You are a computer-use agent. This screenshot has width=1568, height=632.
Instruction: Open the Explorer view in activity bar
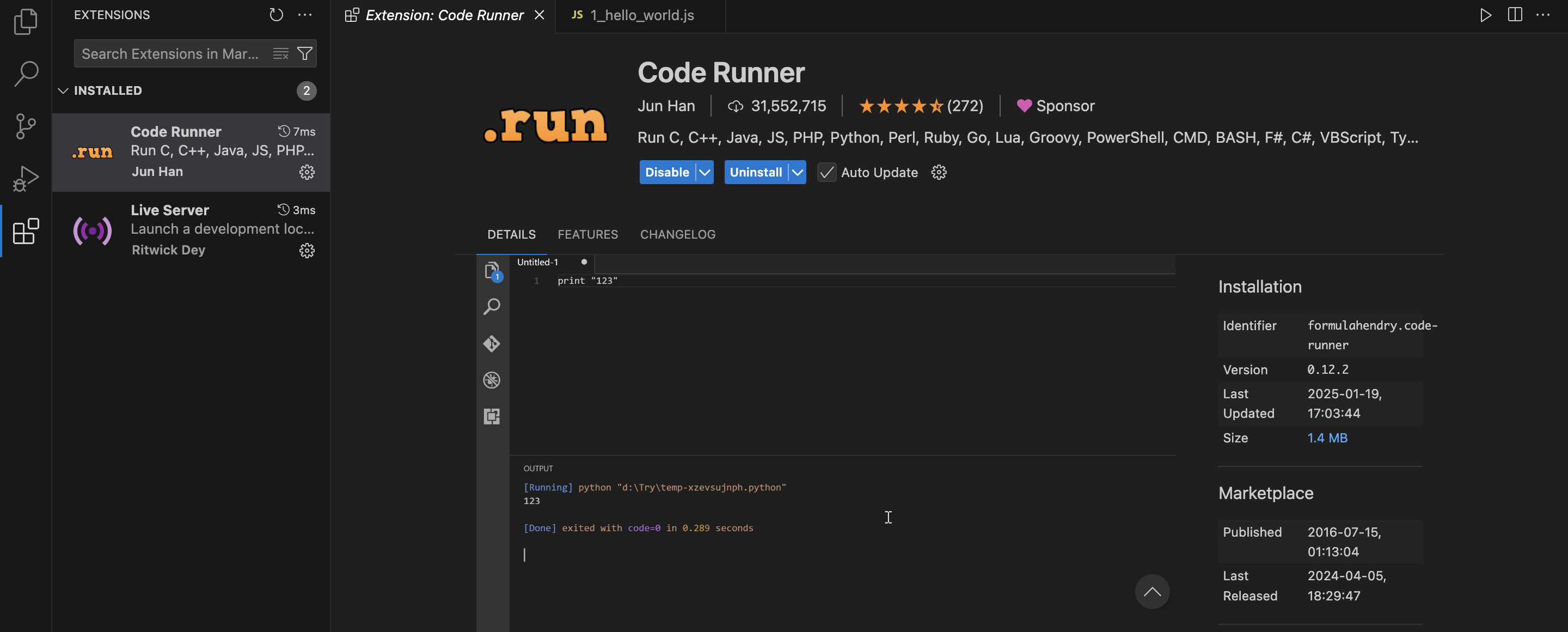tap(26, 21)
